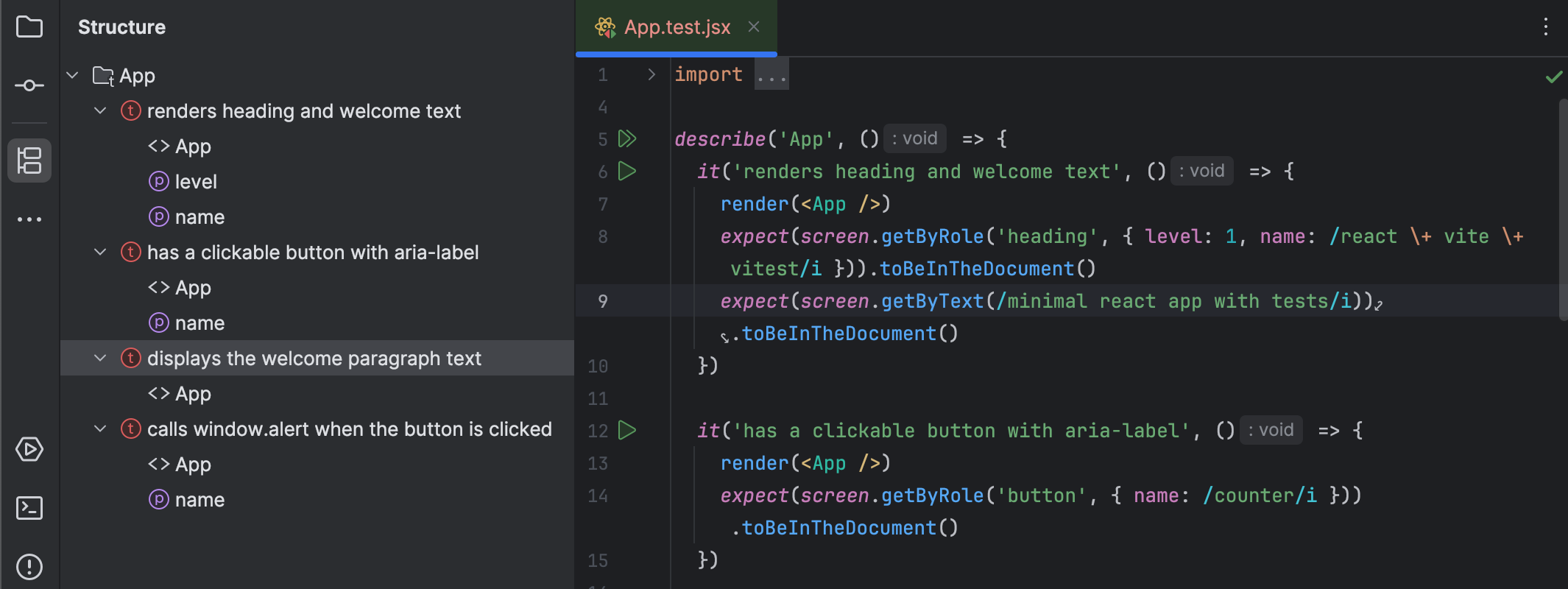1568x589 pixels.
Task: Collapse 'calls window.alert' test node
Action: pos(100,428)
